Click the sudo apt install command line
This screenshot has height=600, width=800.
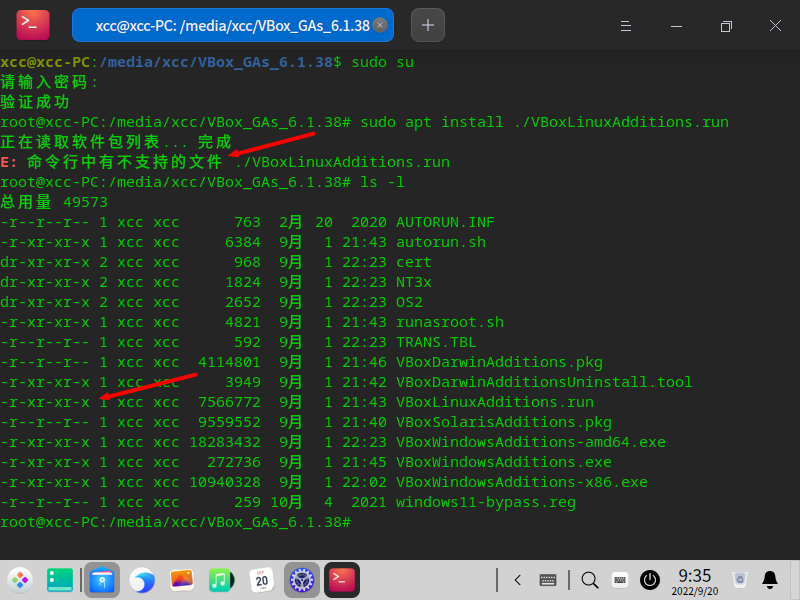click(544, 122)
